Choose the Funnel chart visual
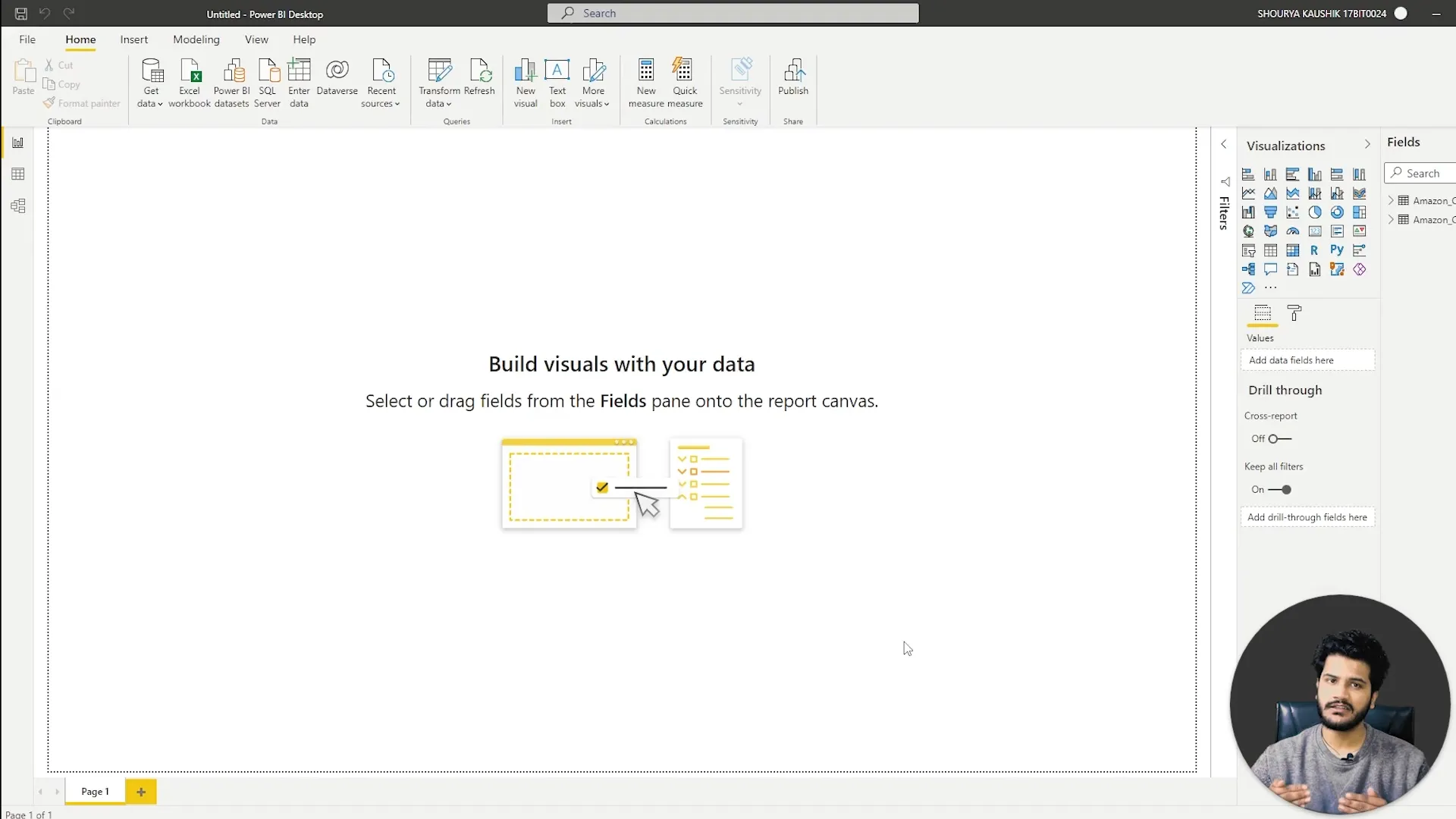The image size is (1456, 819). [1270, 212]
